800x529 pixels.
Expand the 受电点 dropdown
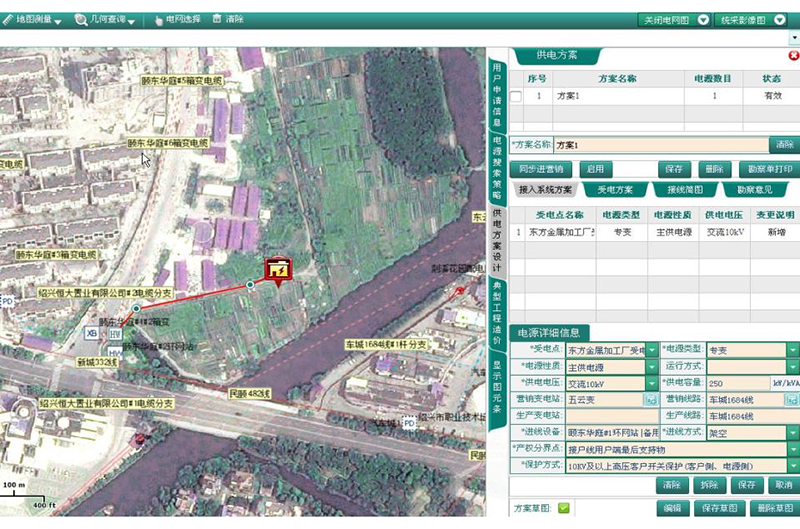point(651,351)
